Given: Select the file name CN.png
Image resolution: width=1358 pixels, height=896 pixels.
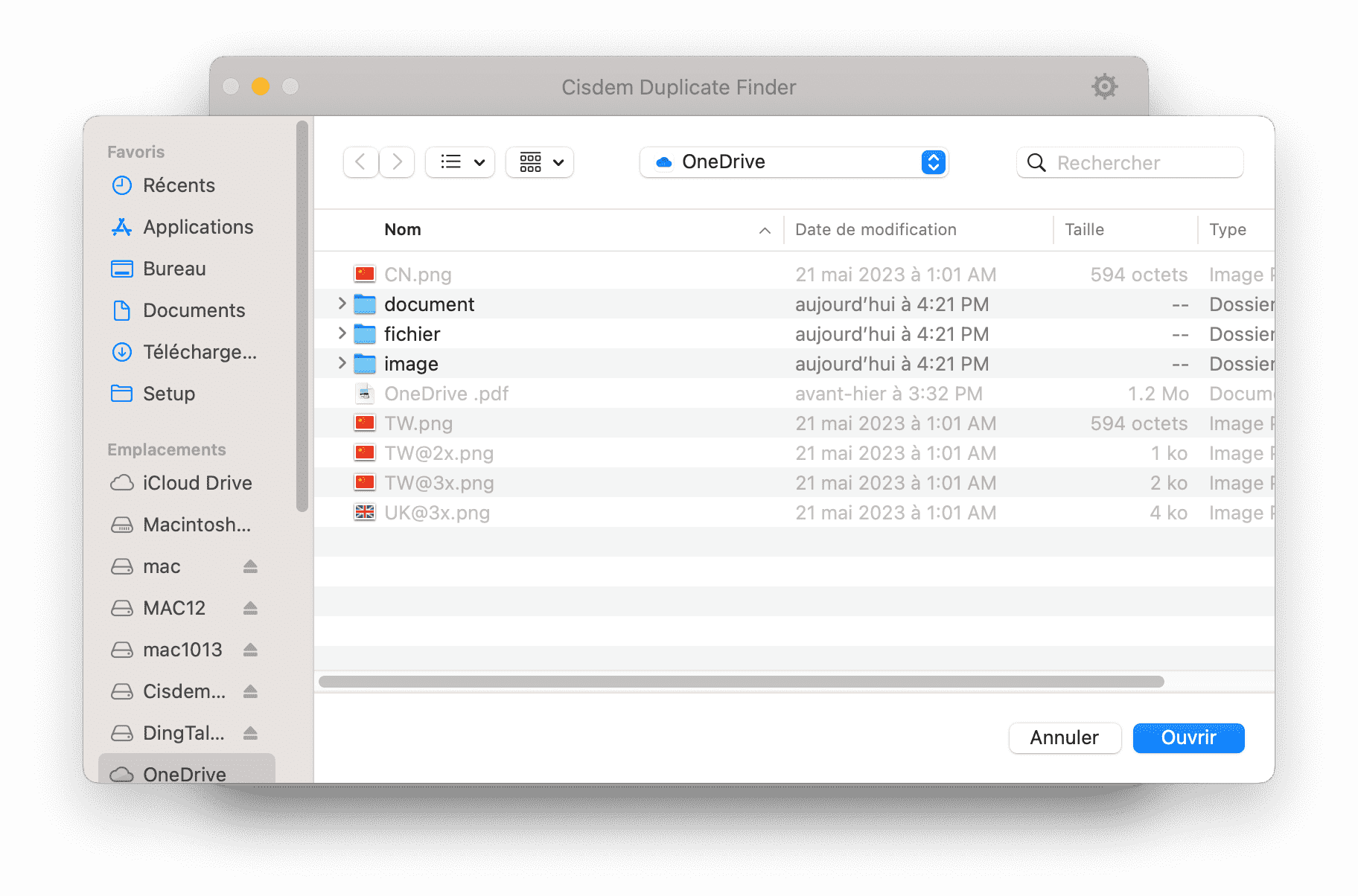Looking at the screenshot, I should click(x=418, y=275).
